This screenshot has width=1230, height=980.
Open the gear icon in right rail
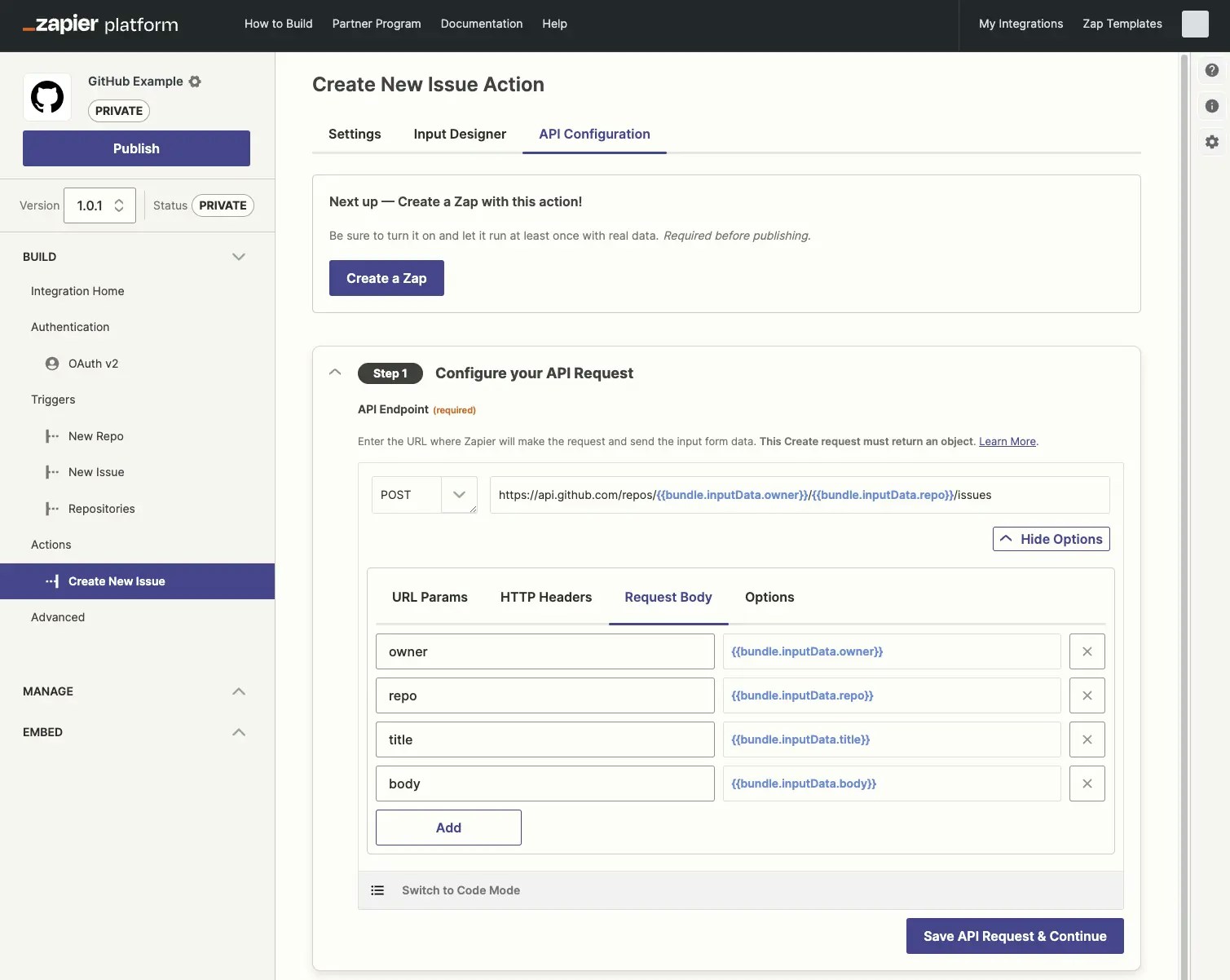click(1212, 142)
